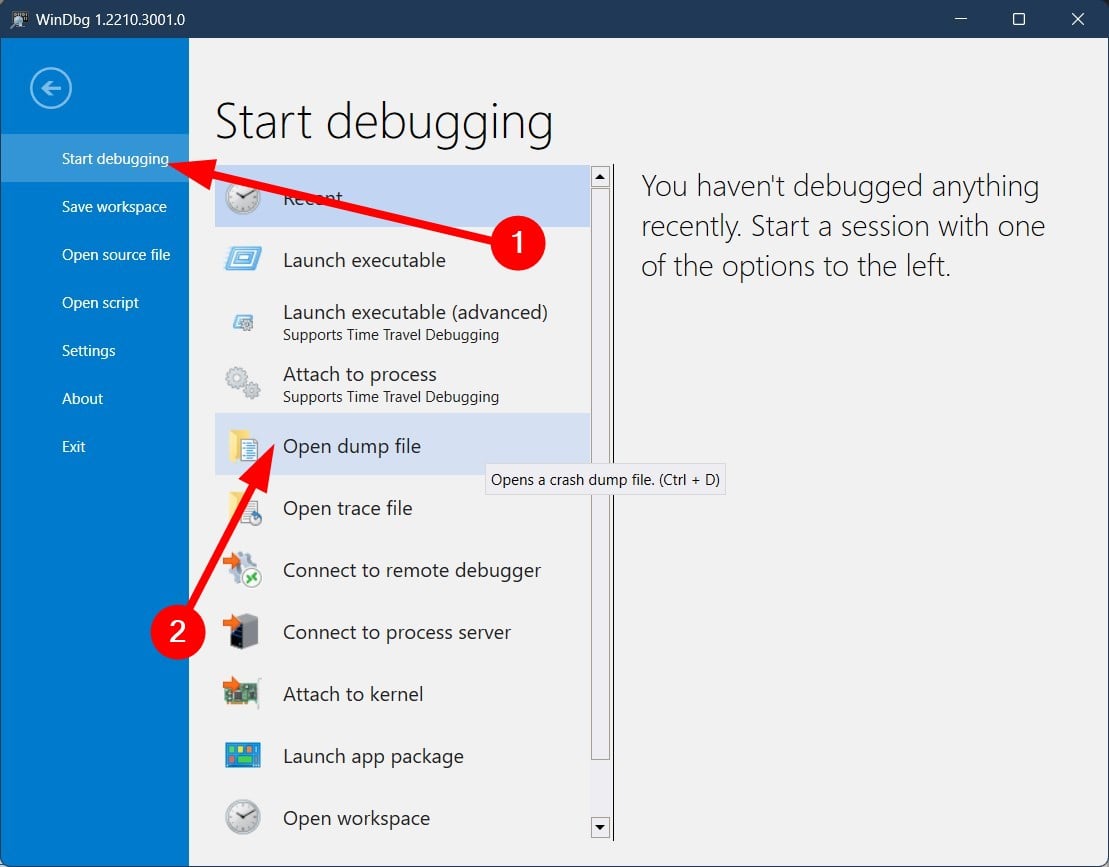Viewport: 1109px width, 867px height.
Task: Choose Launch executable (advanced)
Action: (402, 322)
